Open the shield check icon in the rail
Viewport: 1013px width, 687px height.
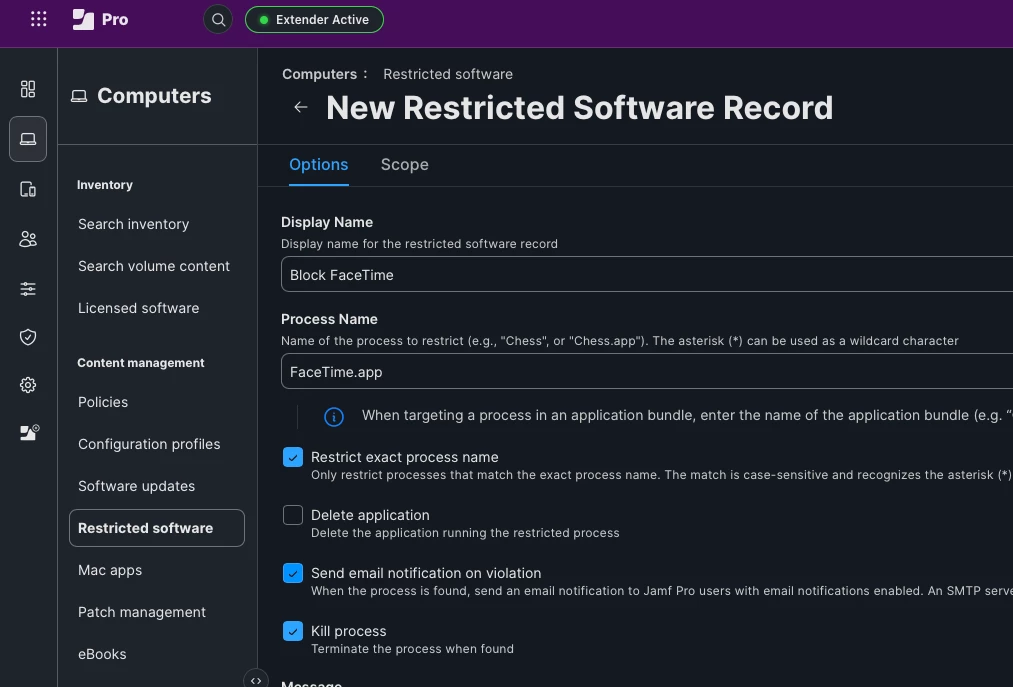28,337
